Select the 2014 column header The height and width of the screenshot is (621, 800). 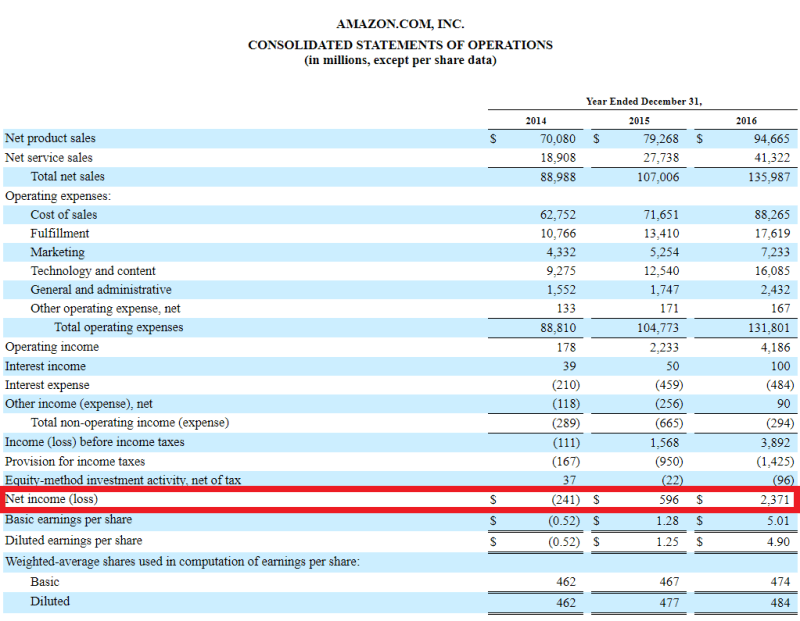pyautogui.click(x=534, y=119)
